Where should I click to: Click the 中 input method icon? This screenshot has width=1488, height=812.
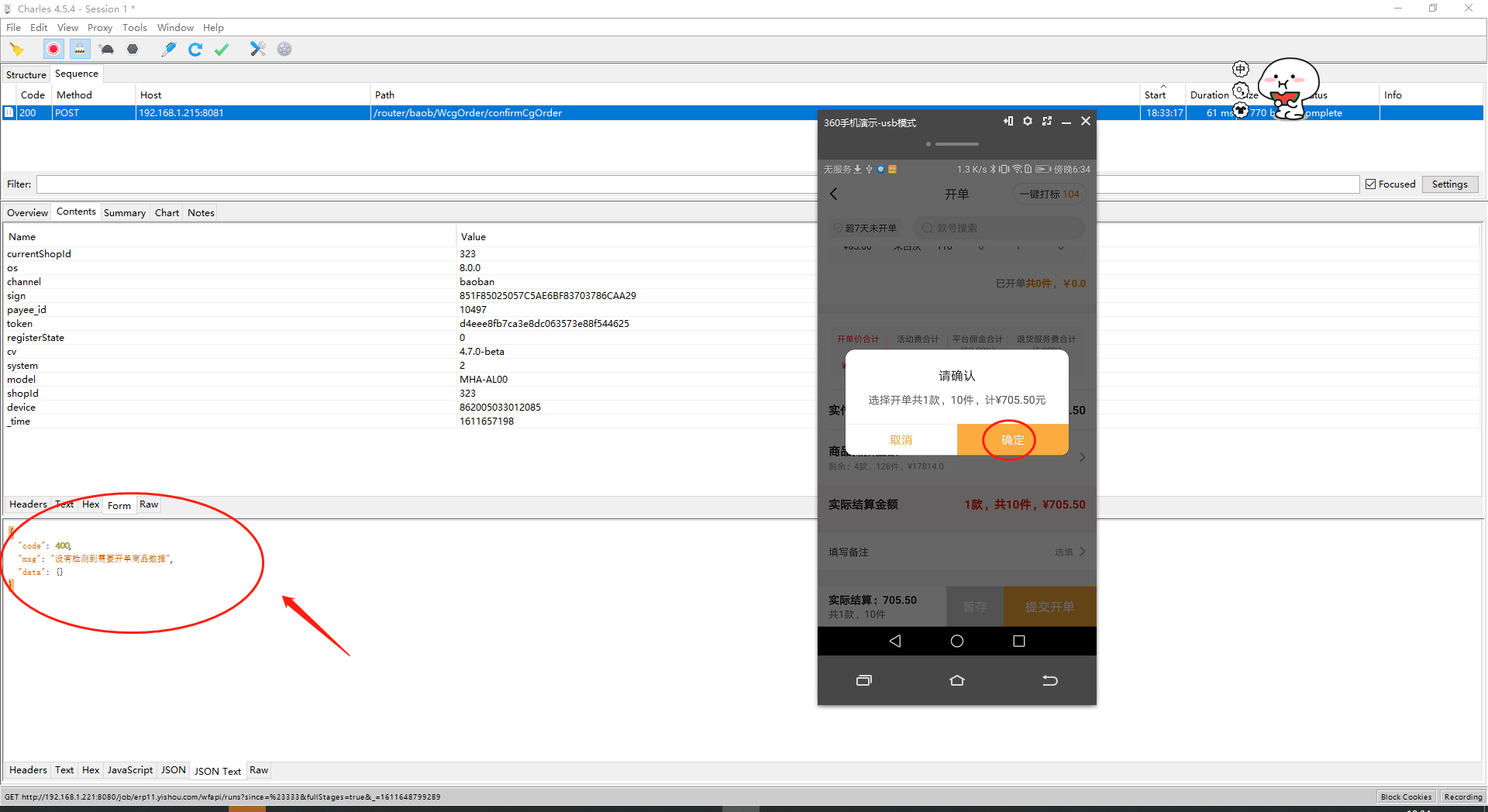(x=1241, y=69)
